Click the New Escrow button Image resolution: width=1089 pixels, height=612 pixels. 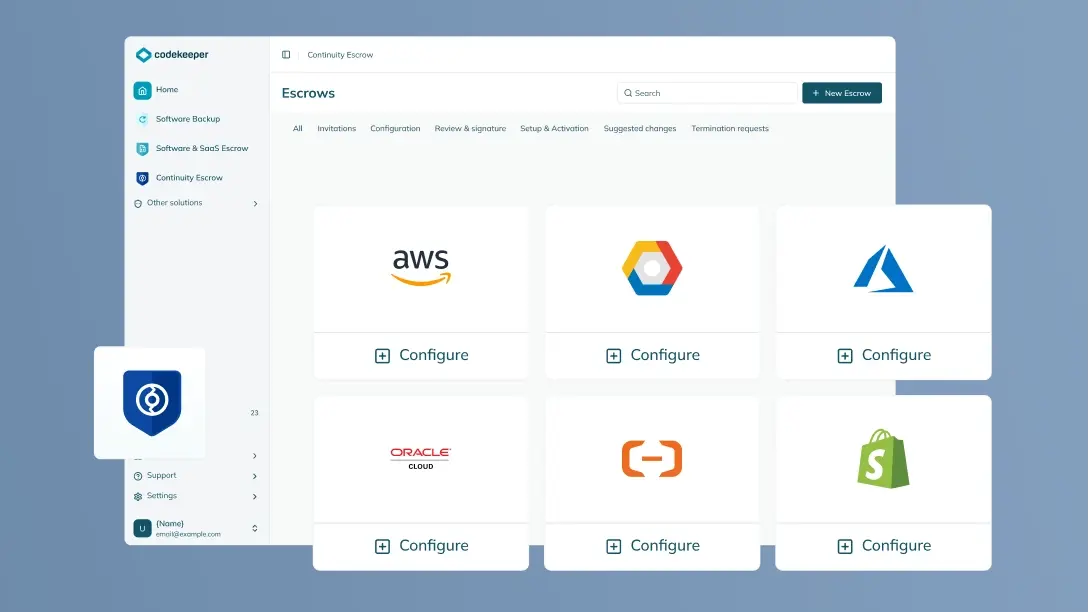(x=841, y=93)
